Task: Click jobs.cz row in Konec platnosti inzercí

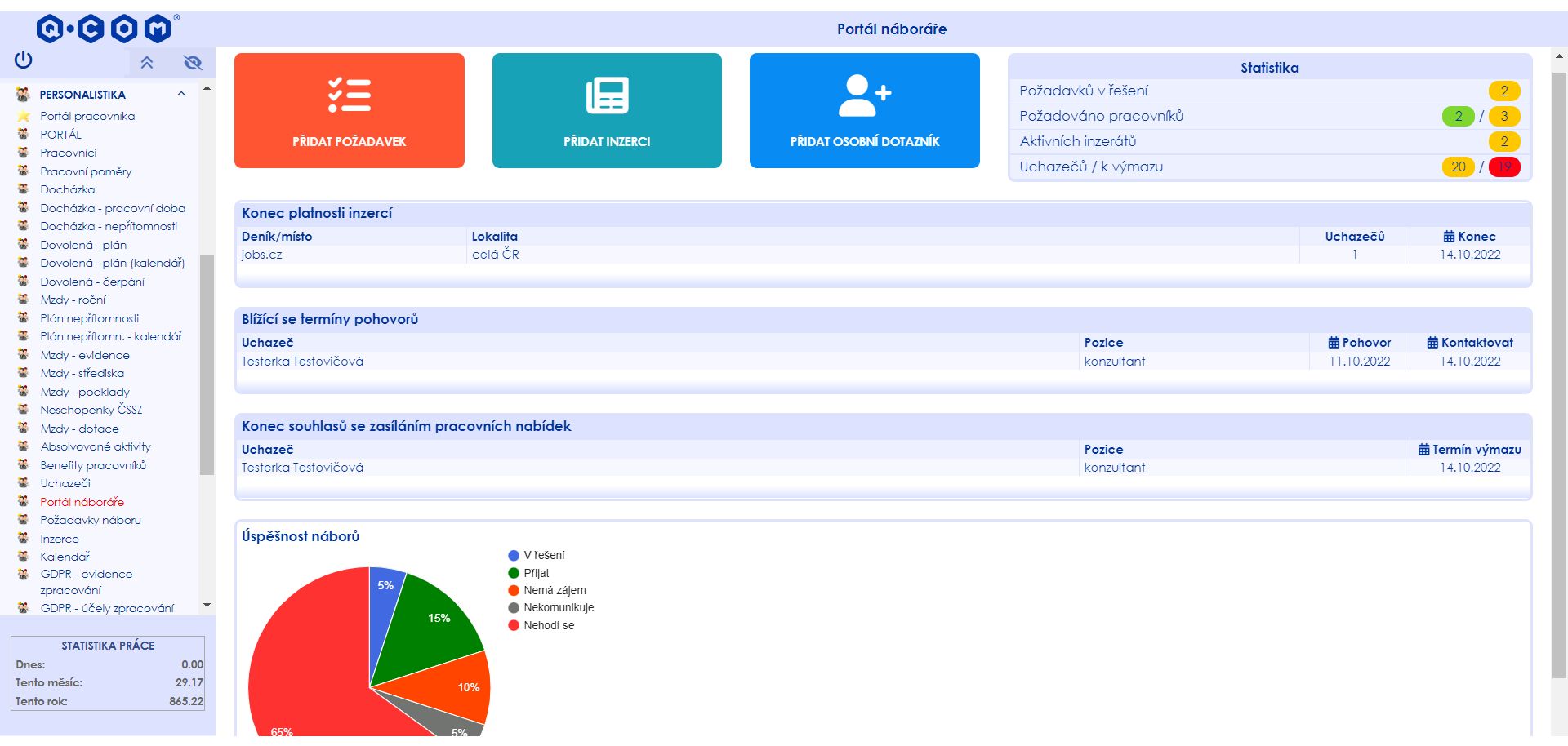Action: pos(883,255)
